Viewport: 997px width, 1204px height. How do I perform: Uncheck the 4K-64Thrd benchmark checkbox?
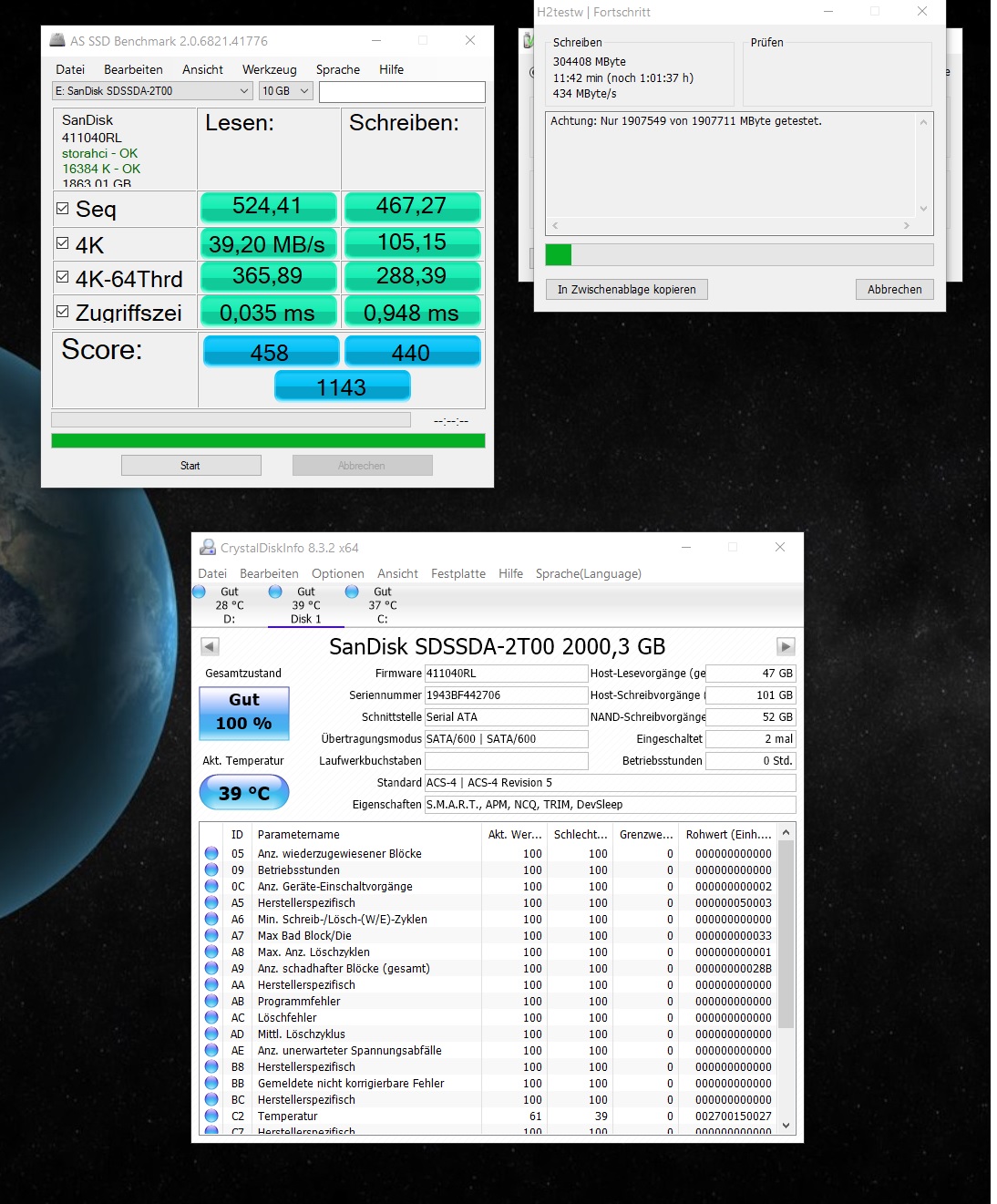click(63, 276)
